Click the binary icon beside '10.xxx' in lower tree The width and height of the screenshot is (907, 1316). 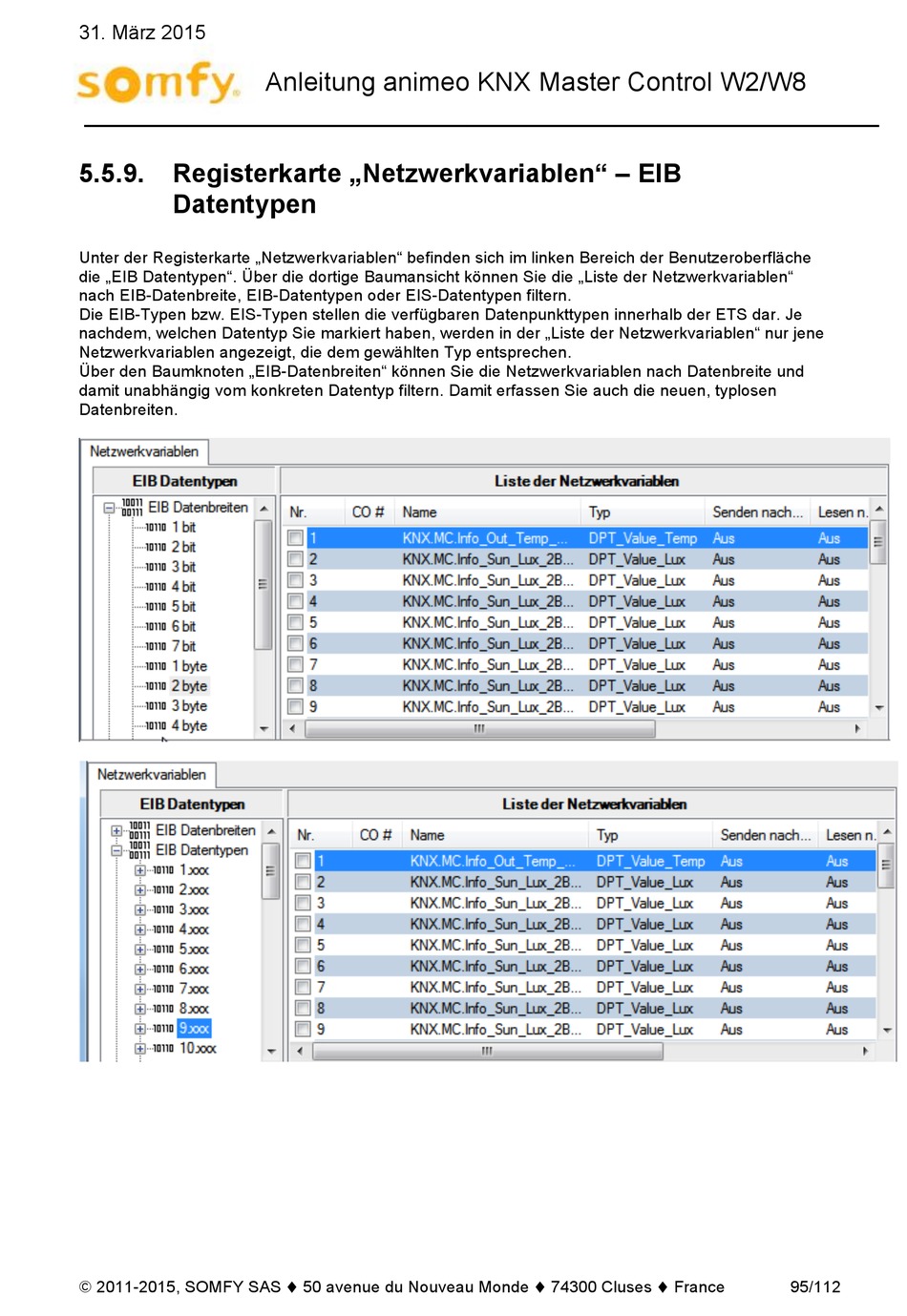click(x=163, y=1048)
